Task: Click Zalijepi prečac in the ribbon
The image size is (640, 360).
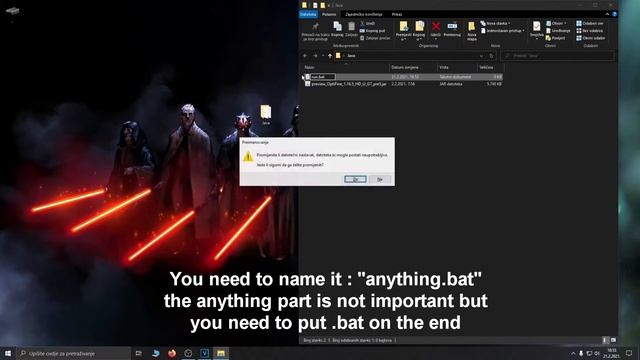Action: 375,38
